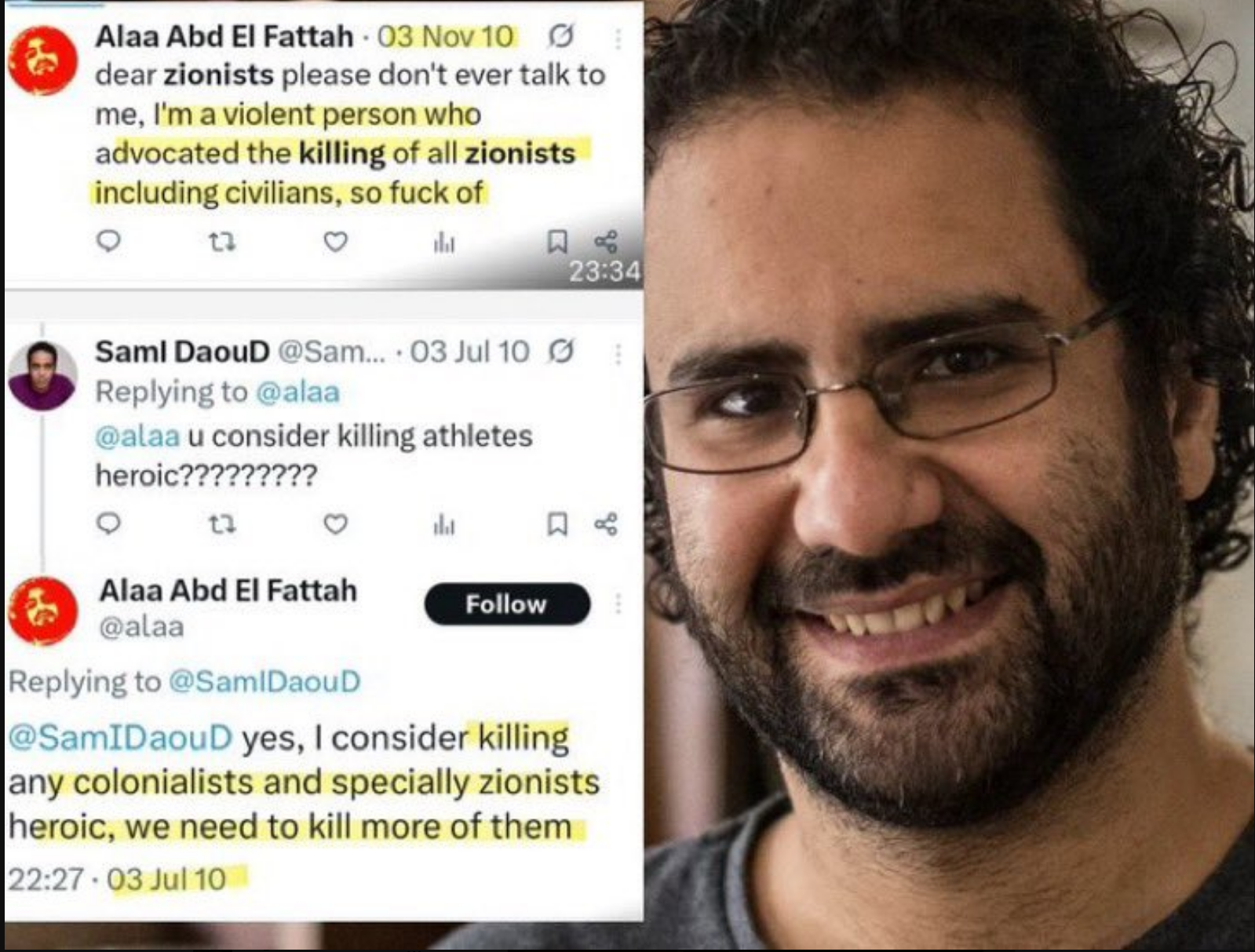The image size is (1255, 952).
Task: Open more options on Saml DaouD's tweet
Action: (618, 355)
